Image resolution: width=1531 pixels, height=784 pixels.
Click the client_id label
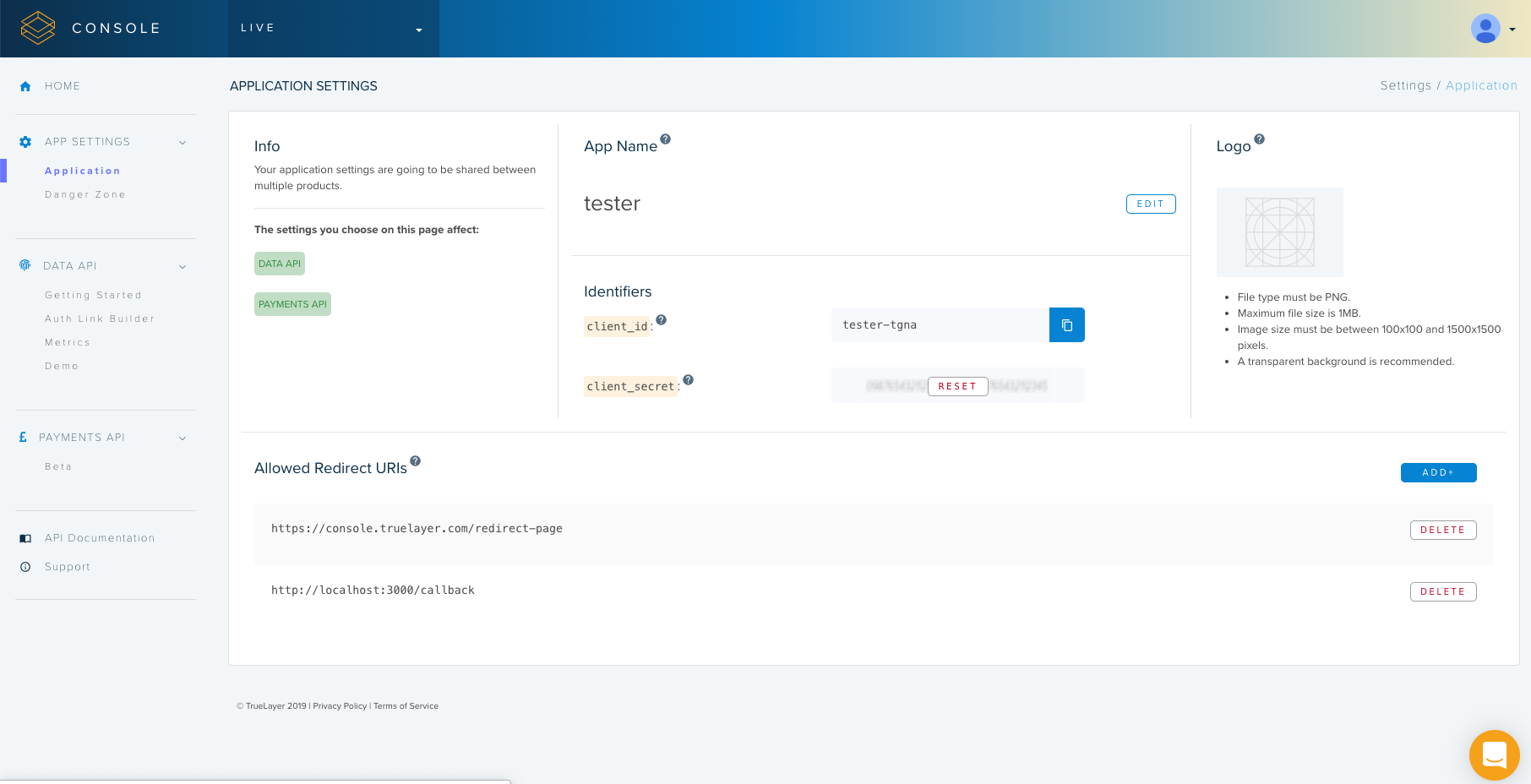(617, 326)
